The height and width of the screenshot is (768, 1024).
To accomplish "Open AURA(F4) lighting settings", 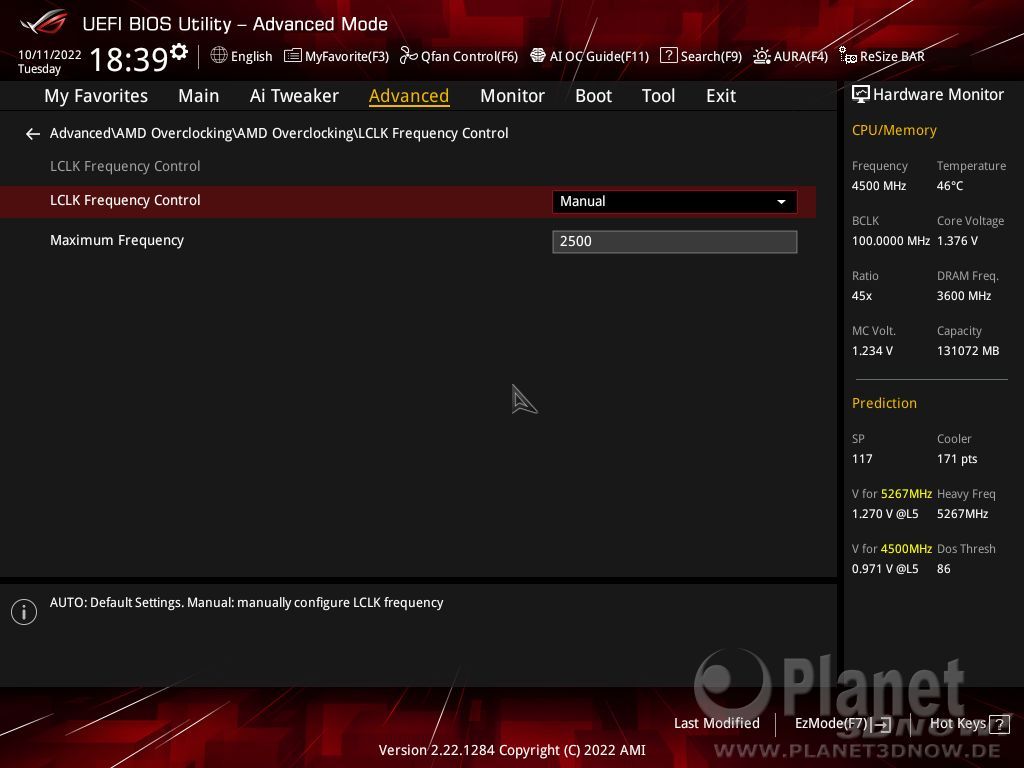I will pyautogui.click(x=791, y=56).
